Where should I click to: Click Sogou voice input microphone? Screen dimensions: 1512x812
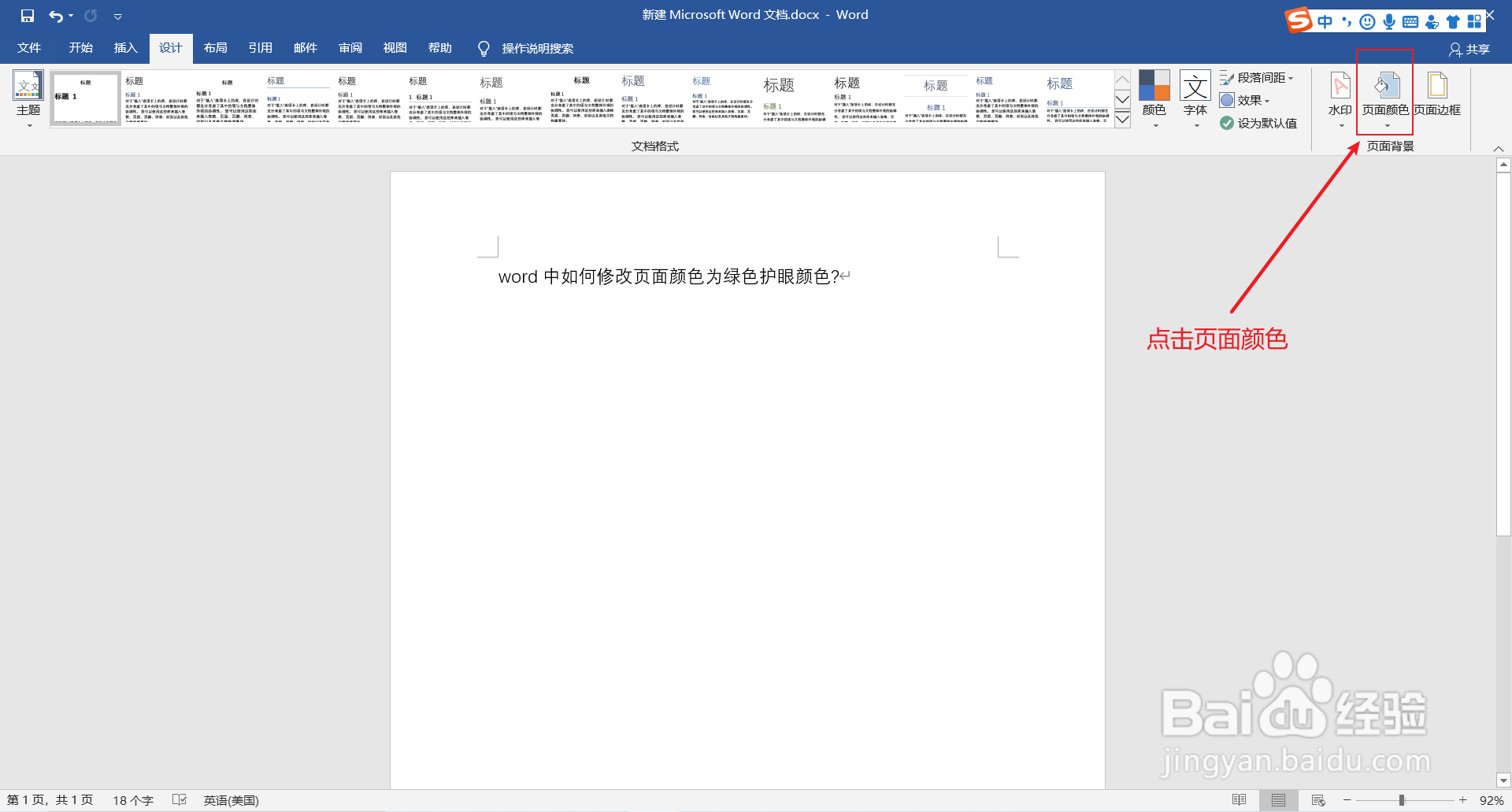(x=1389, y=22)
